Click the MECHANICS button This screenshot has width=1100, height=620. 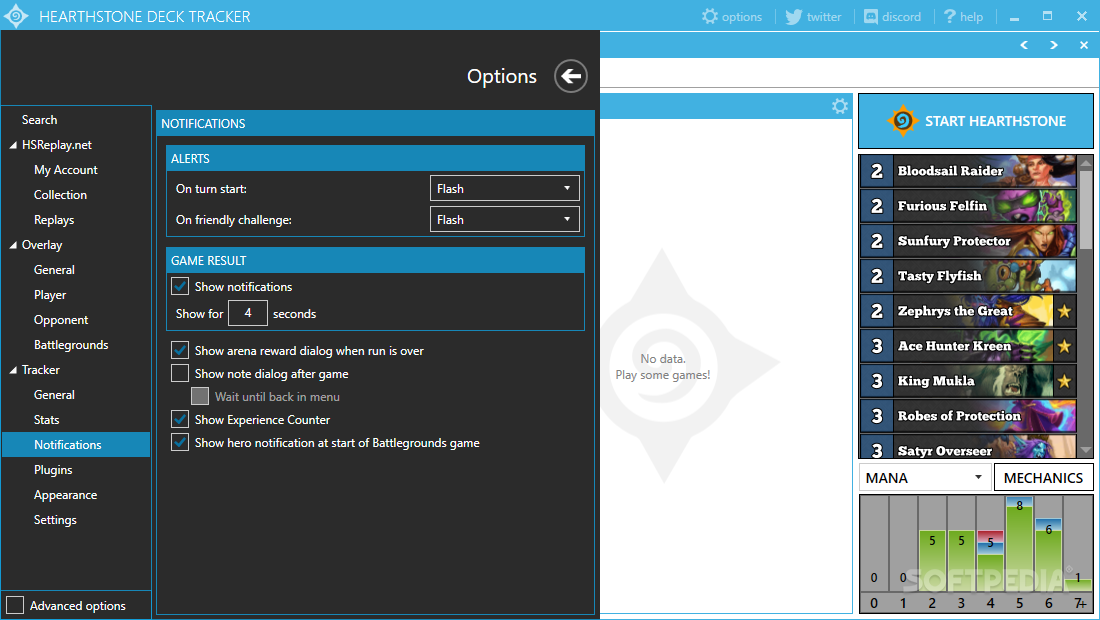[1043, 478]
